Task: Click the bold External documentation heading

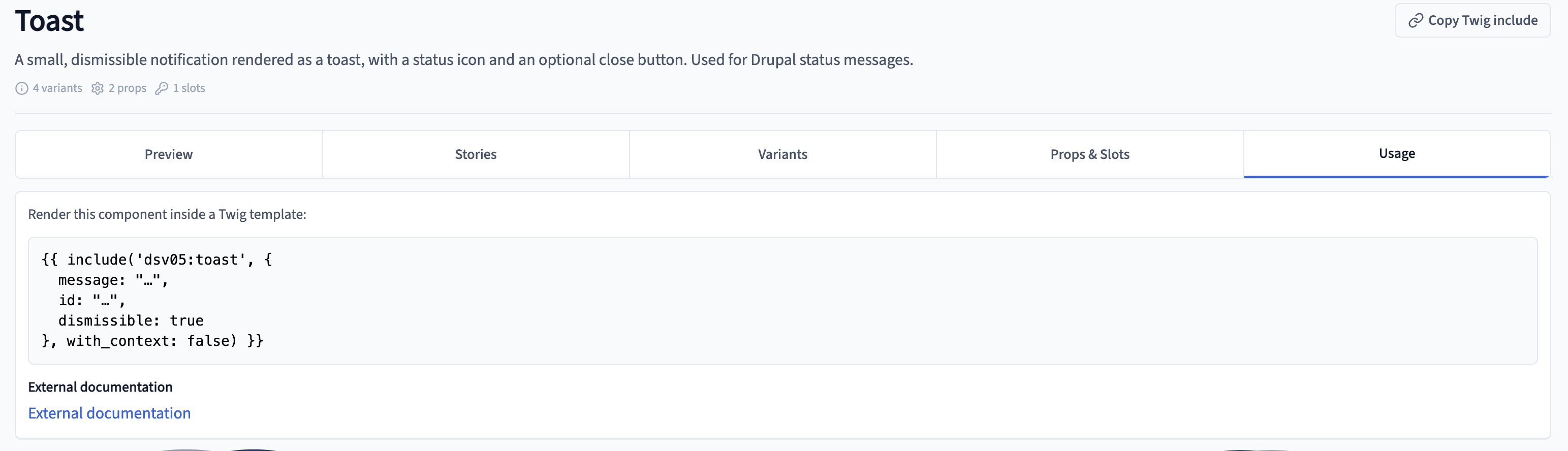Action: (x=101, y=387)
